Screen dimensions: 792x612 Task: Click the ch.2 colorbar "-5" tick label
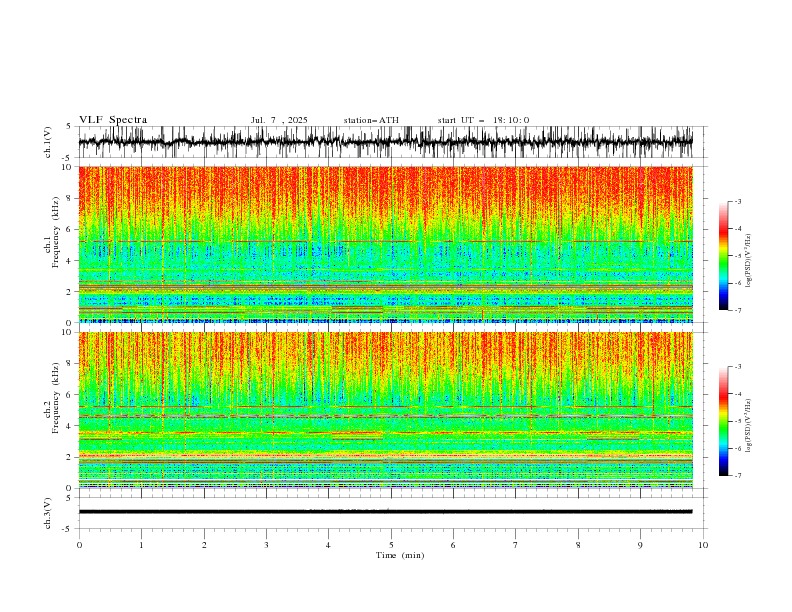(x=738, y=421)
